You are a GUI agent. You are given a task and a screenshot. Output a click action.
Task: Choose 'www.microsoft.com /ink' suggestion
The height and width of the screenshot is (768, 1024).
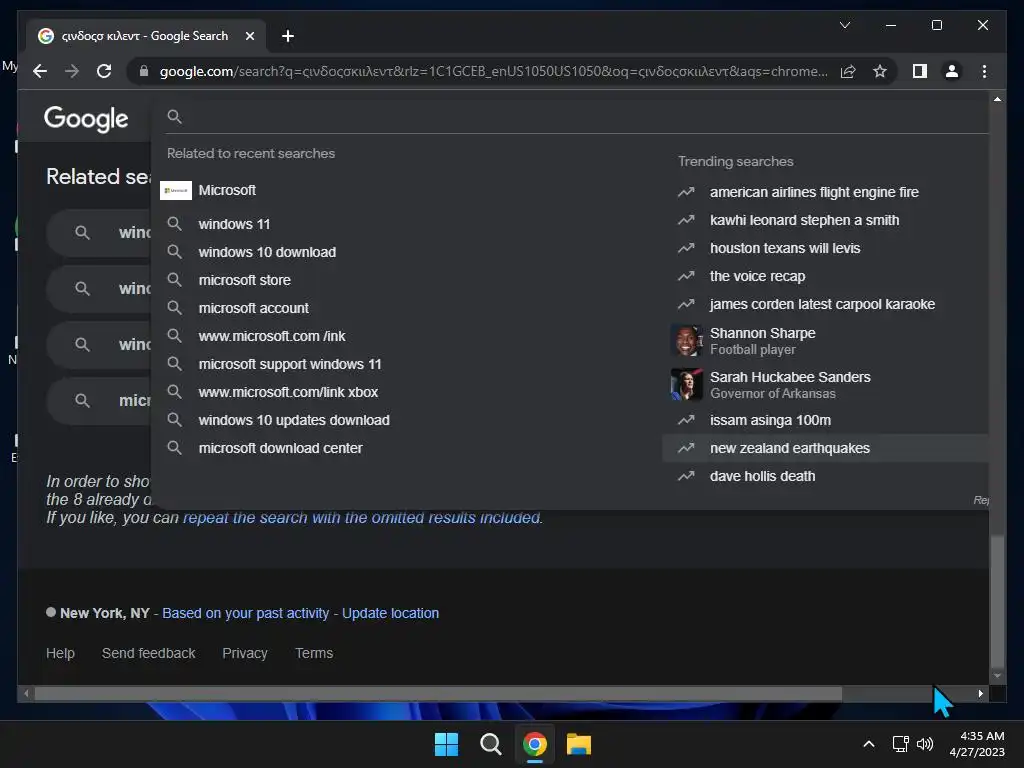click(x=405, y=336)
